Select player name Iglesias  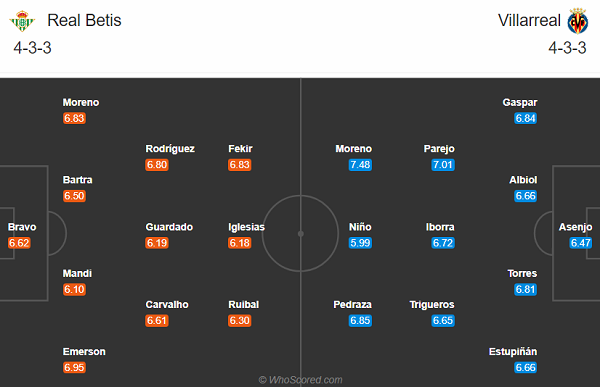point(246,227)
